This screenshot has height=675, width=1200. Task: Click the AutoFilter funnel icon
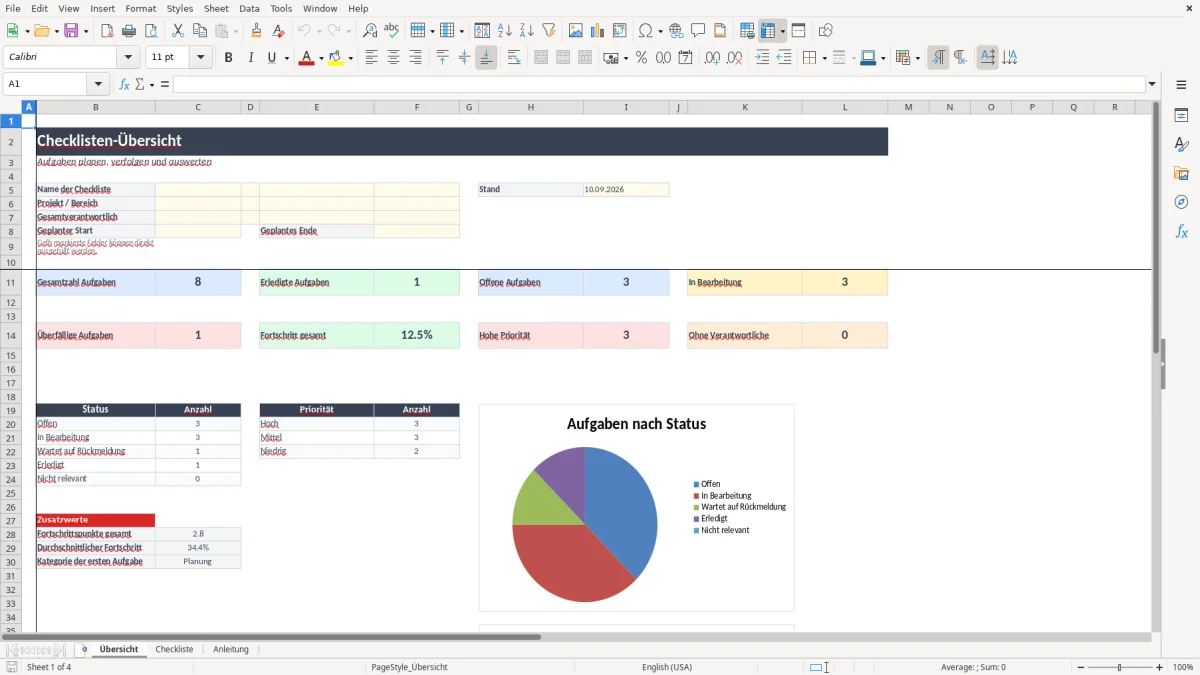pyautogui.click(x=548, y=31)
